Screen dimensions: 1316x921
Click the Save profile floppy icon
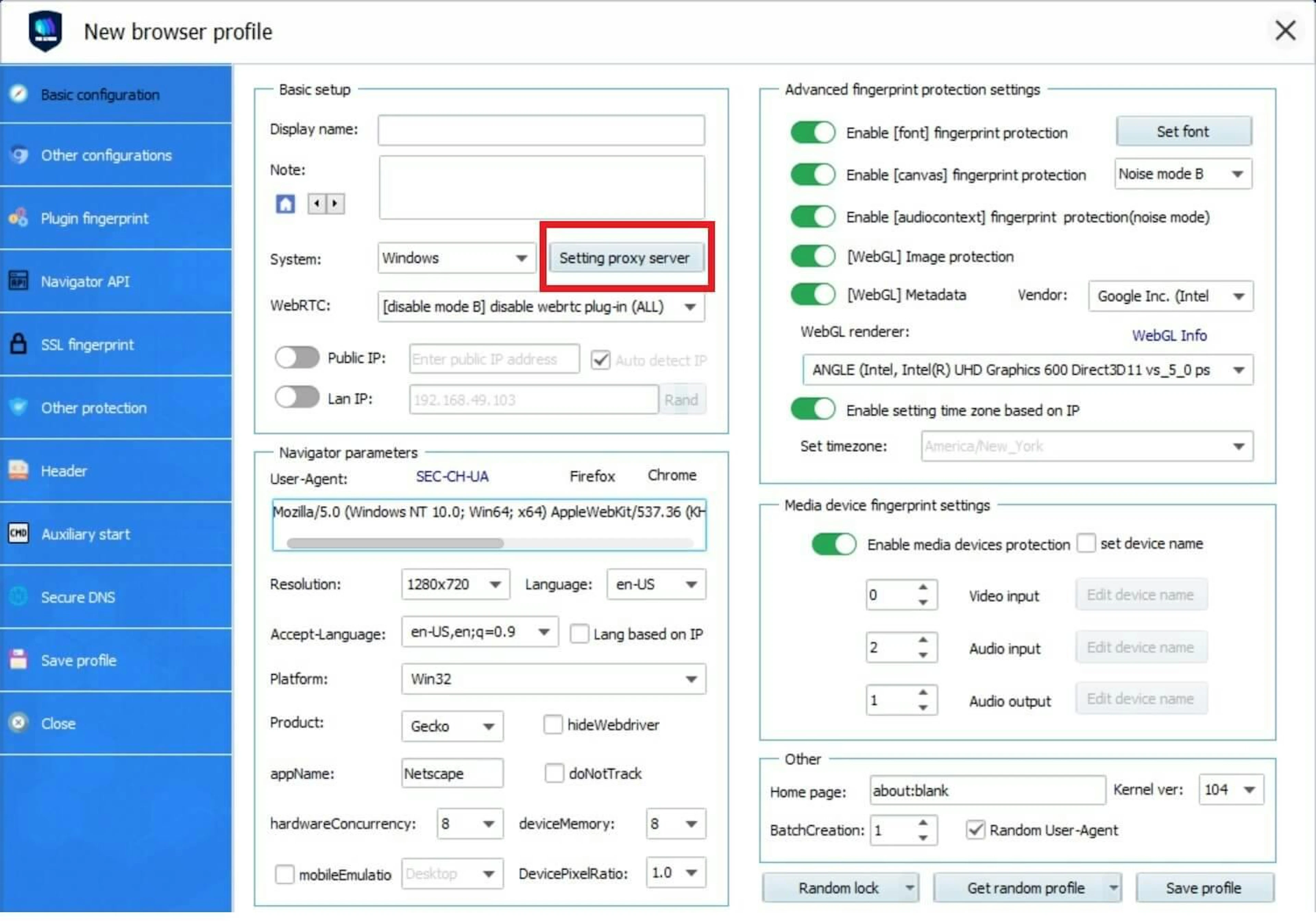[19, 660]
